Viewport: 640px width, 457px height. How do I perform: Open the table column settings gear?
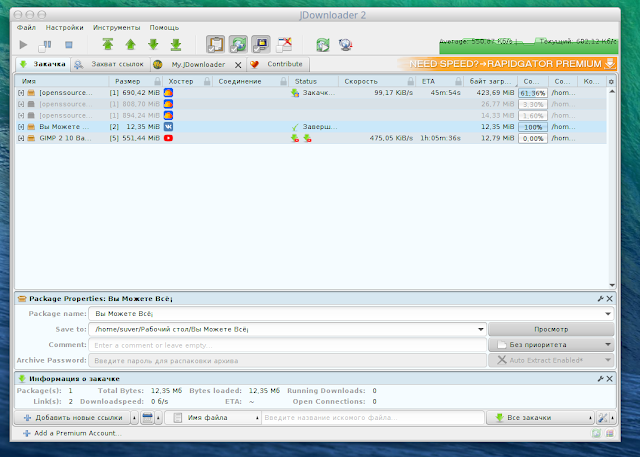(x=611, y=82)
